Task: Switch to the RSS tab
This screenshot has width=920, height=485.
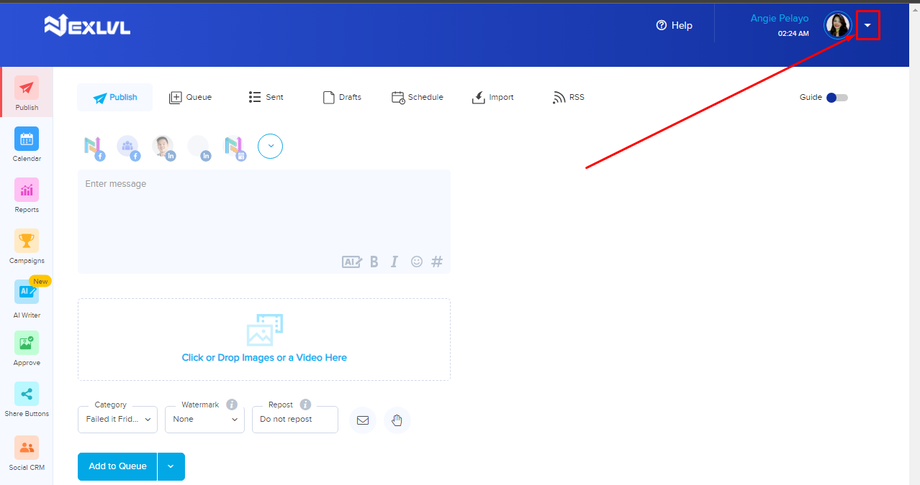Action: [x=569, y=97]
